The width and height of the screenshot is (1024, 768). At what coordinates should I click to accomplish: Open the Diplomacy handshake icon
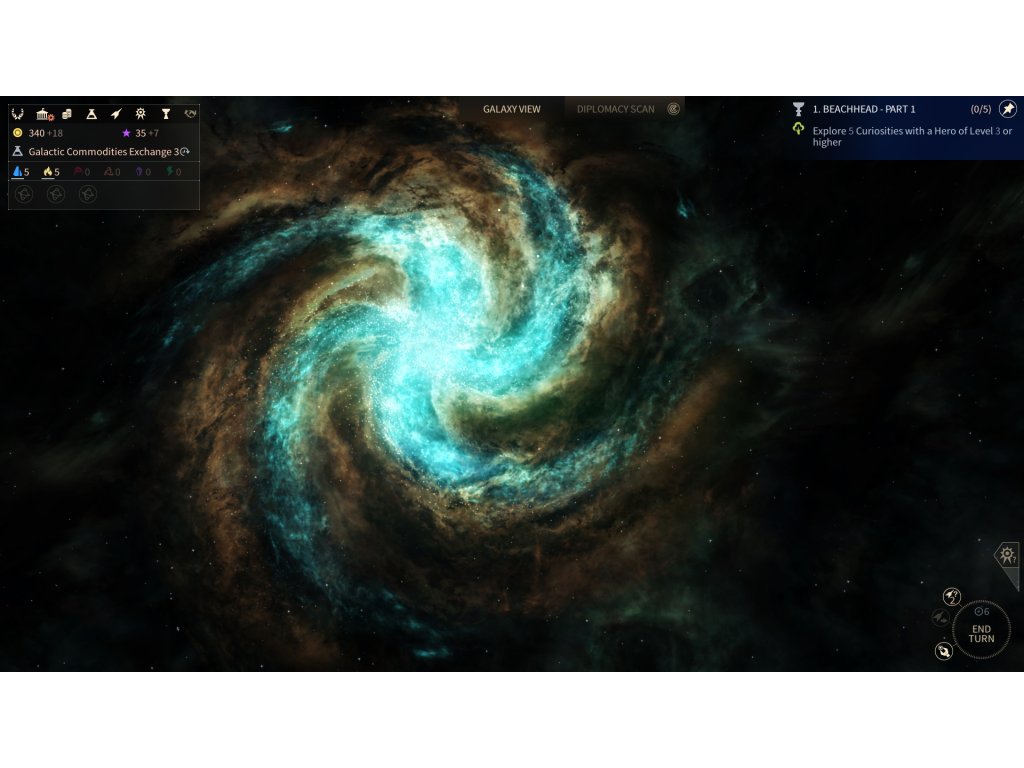click(x=190, y=114)
